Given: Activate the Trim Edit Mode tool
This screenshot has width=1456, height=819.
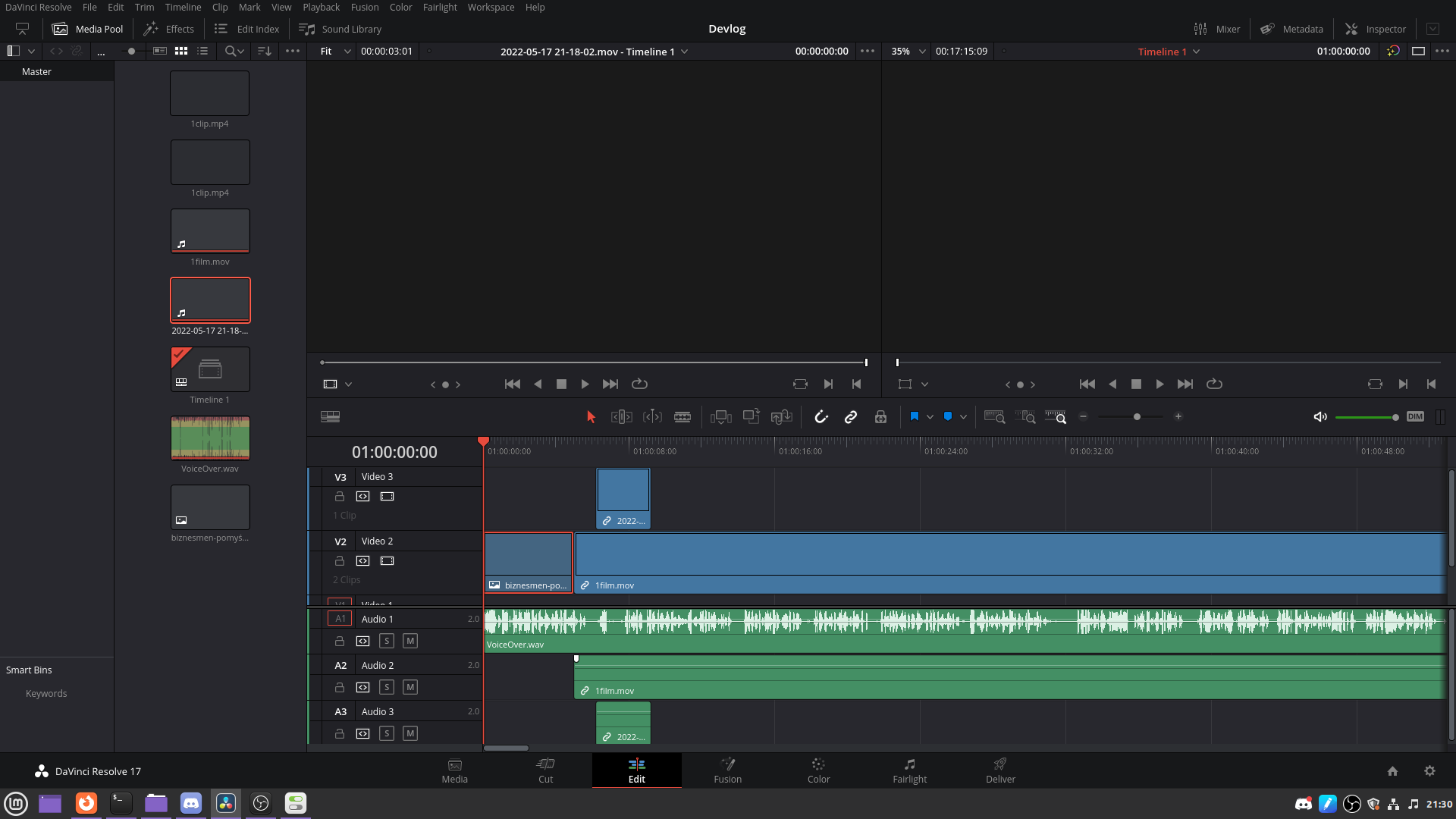Looking at the screenshot, I should 621,417.
